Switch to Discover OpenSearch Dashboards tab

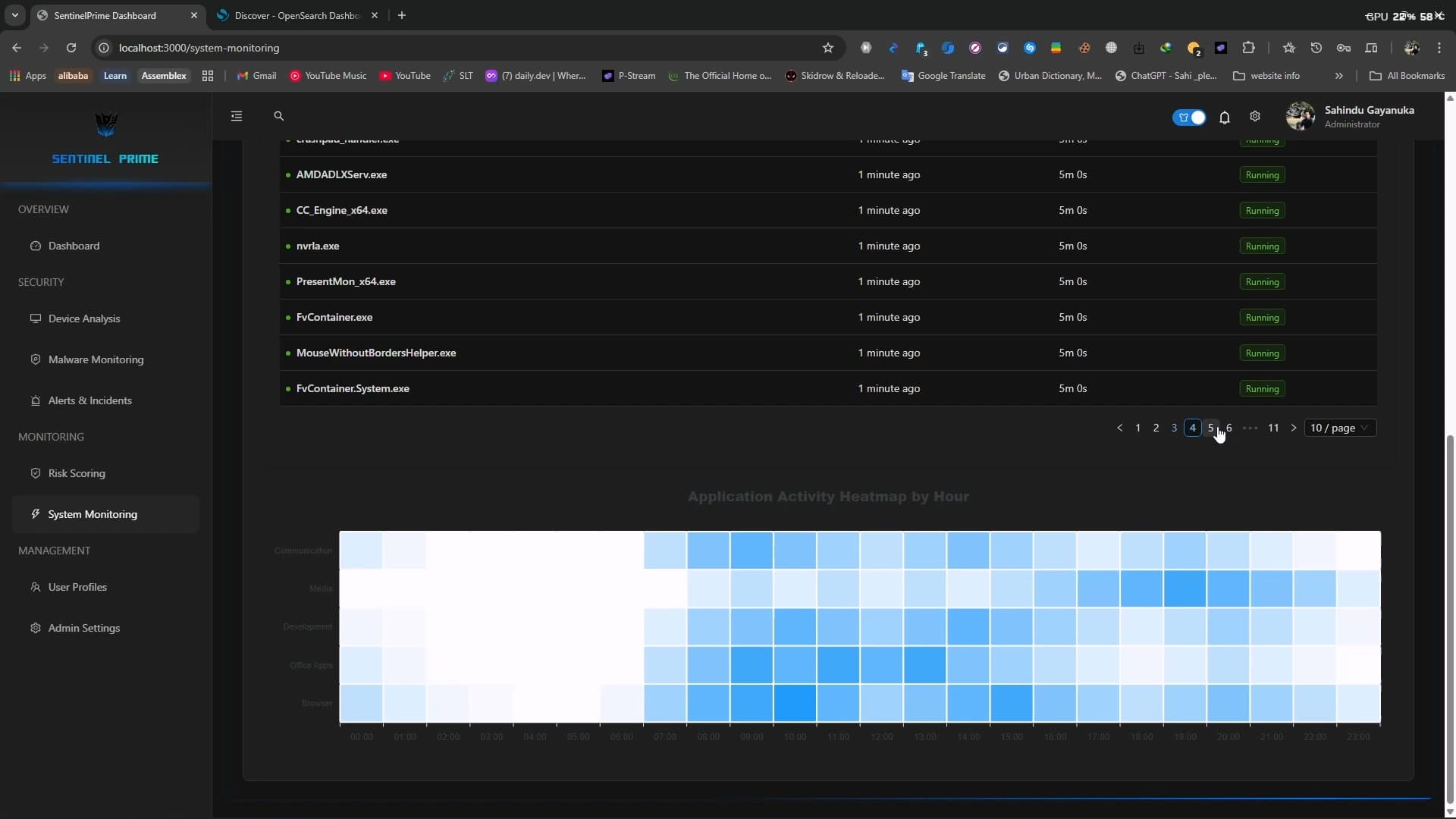point(296,15)
